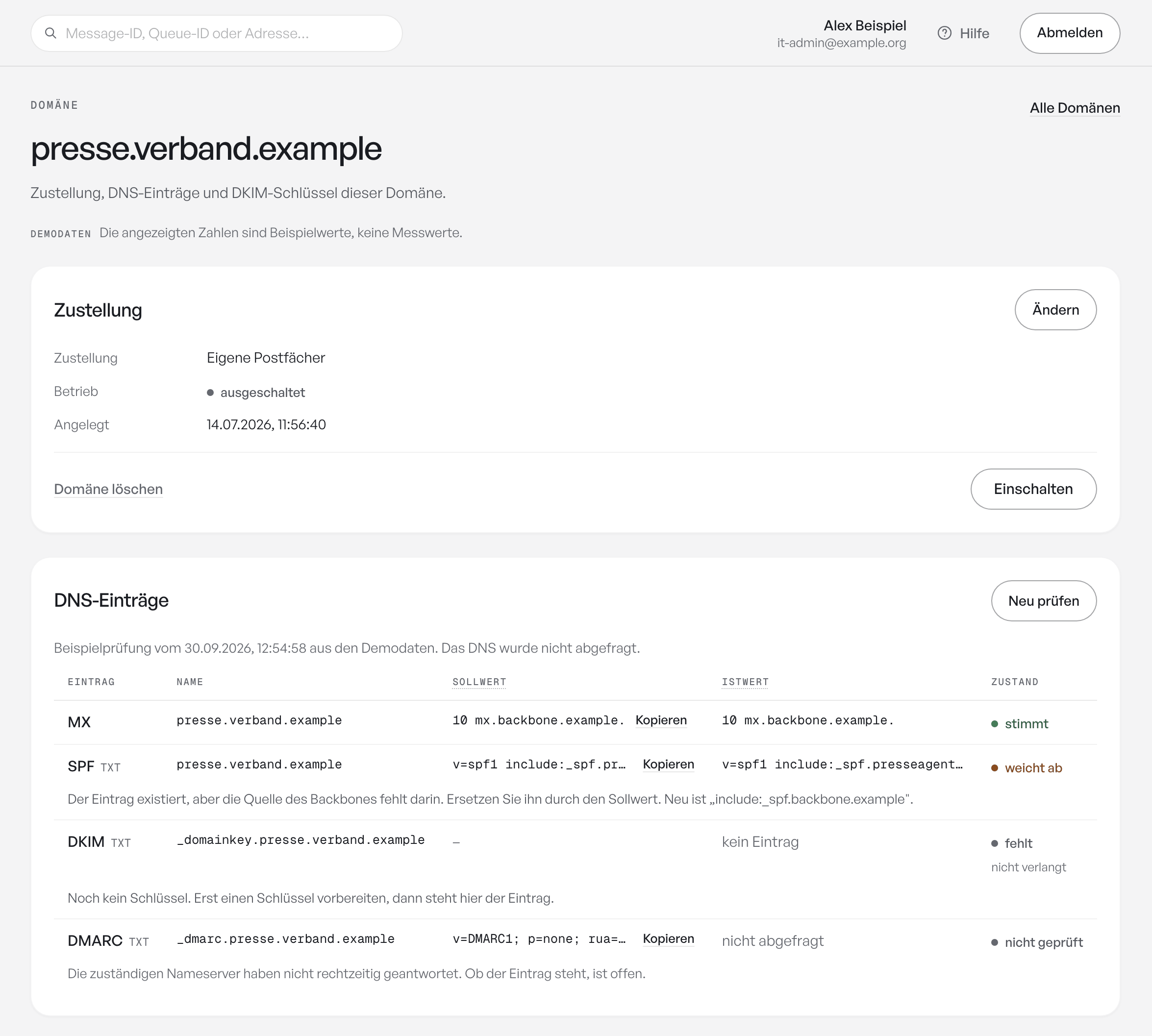Viewport: 1152px width, 1036px height.
Task: Copy the DMARC Sollwert via Kopieren
Action: pos(668,938)
